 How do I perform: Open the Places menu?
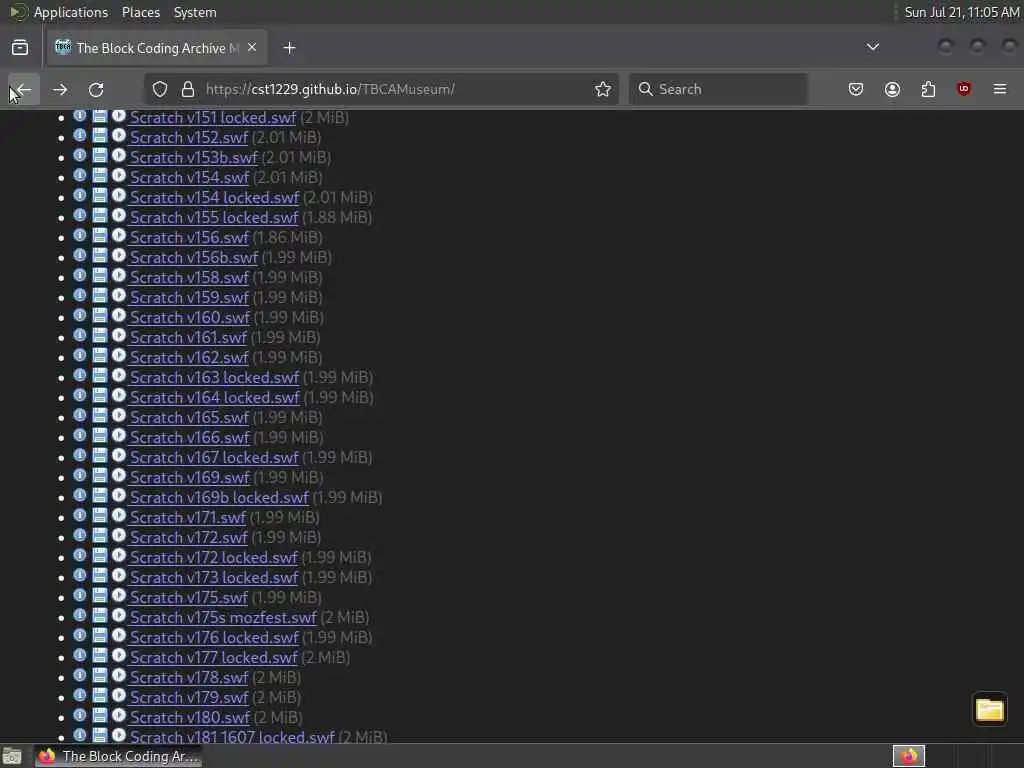point(140,12)
